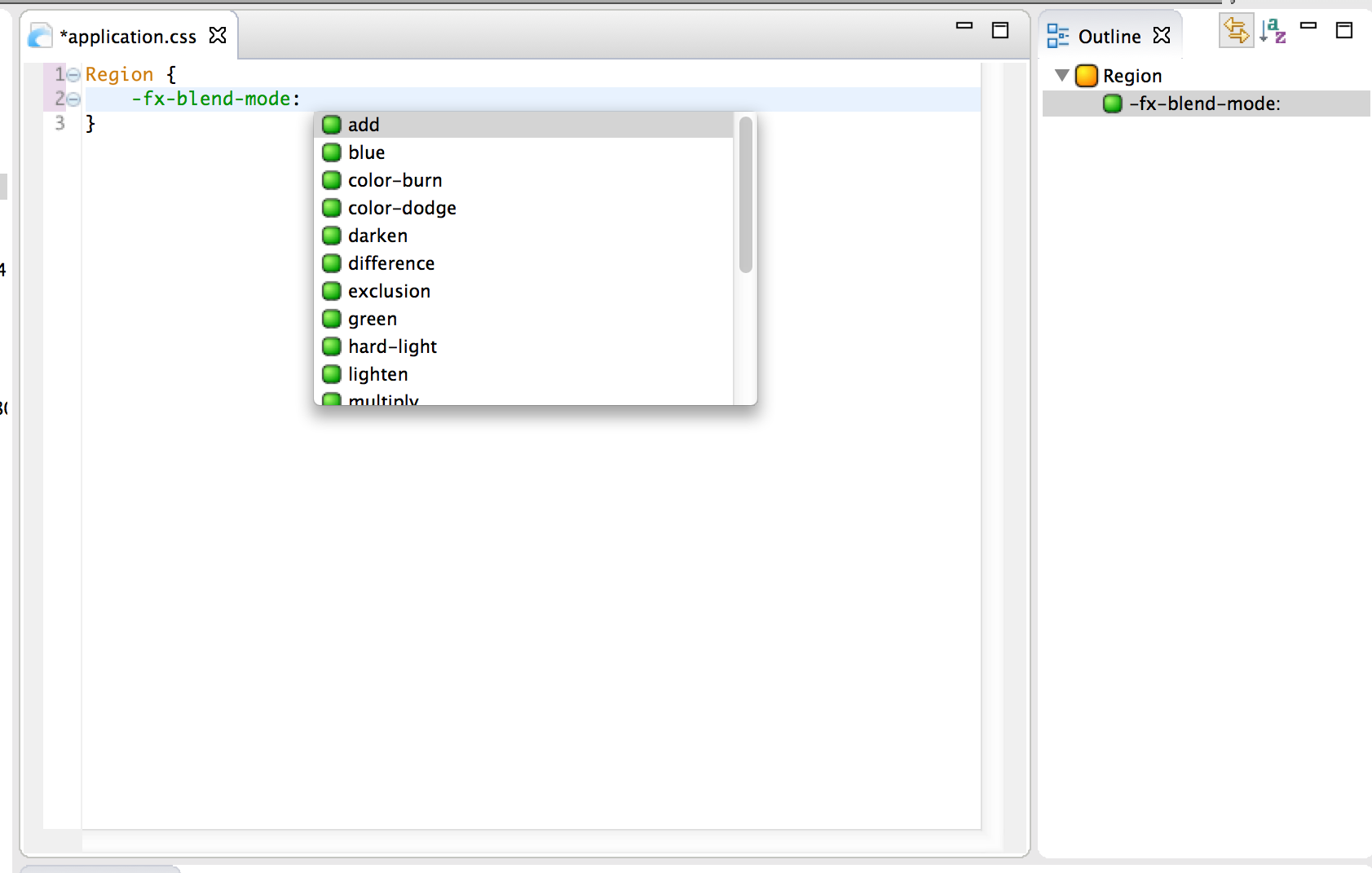Viewport: 1372px width, 873px height.
Task: Maximize the editor pane
Action: 1000,30
